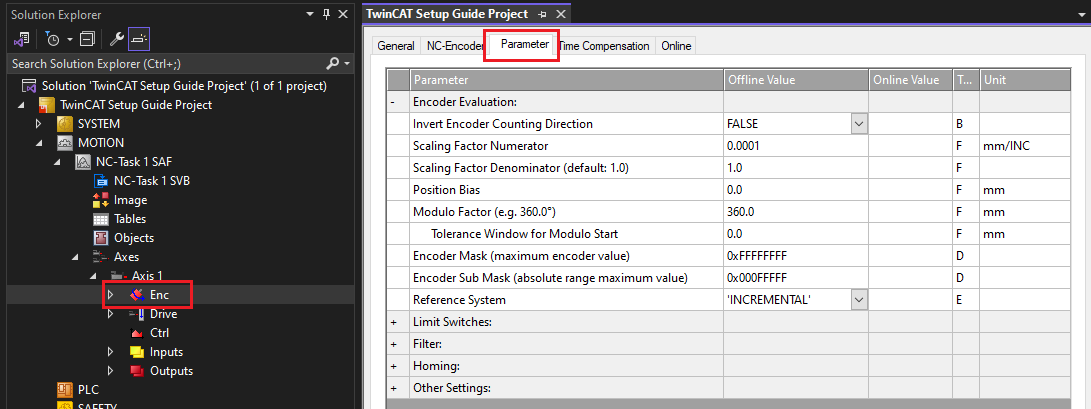Close the Solution Explorer panel
Viewport: 1091px width, 409px height.
(343, 14)
